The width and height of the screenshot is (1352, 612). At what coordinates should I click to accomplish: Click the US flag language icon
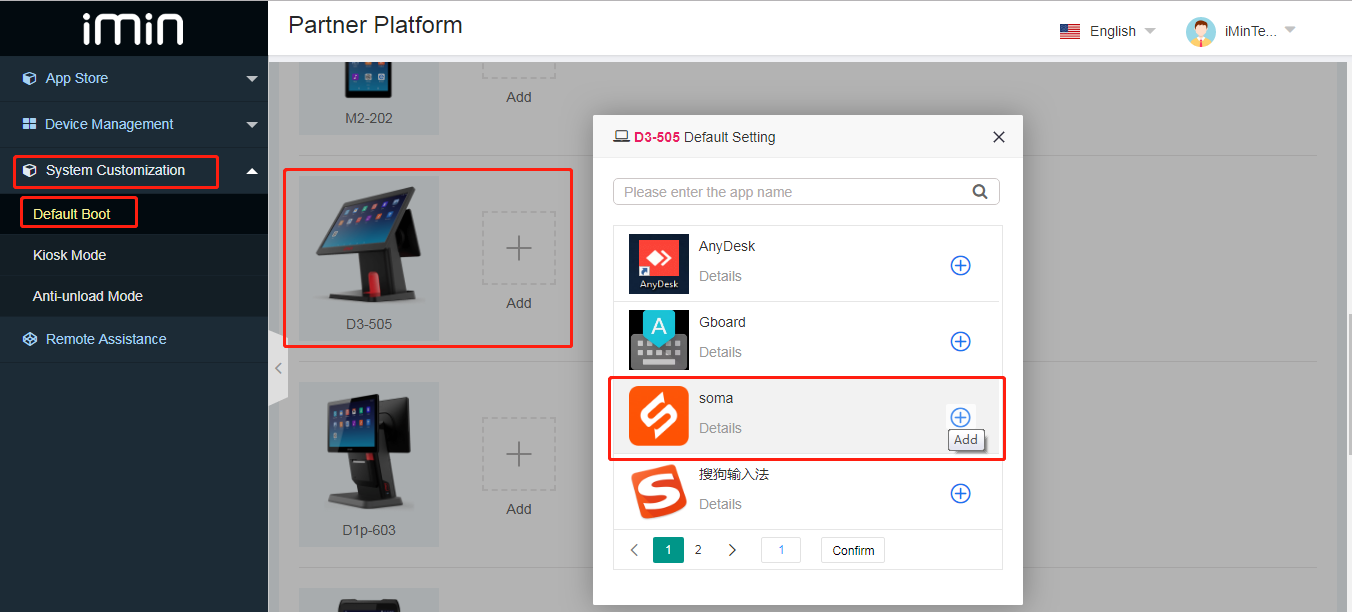[x=1070, y=31]
